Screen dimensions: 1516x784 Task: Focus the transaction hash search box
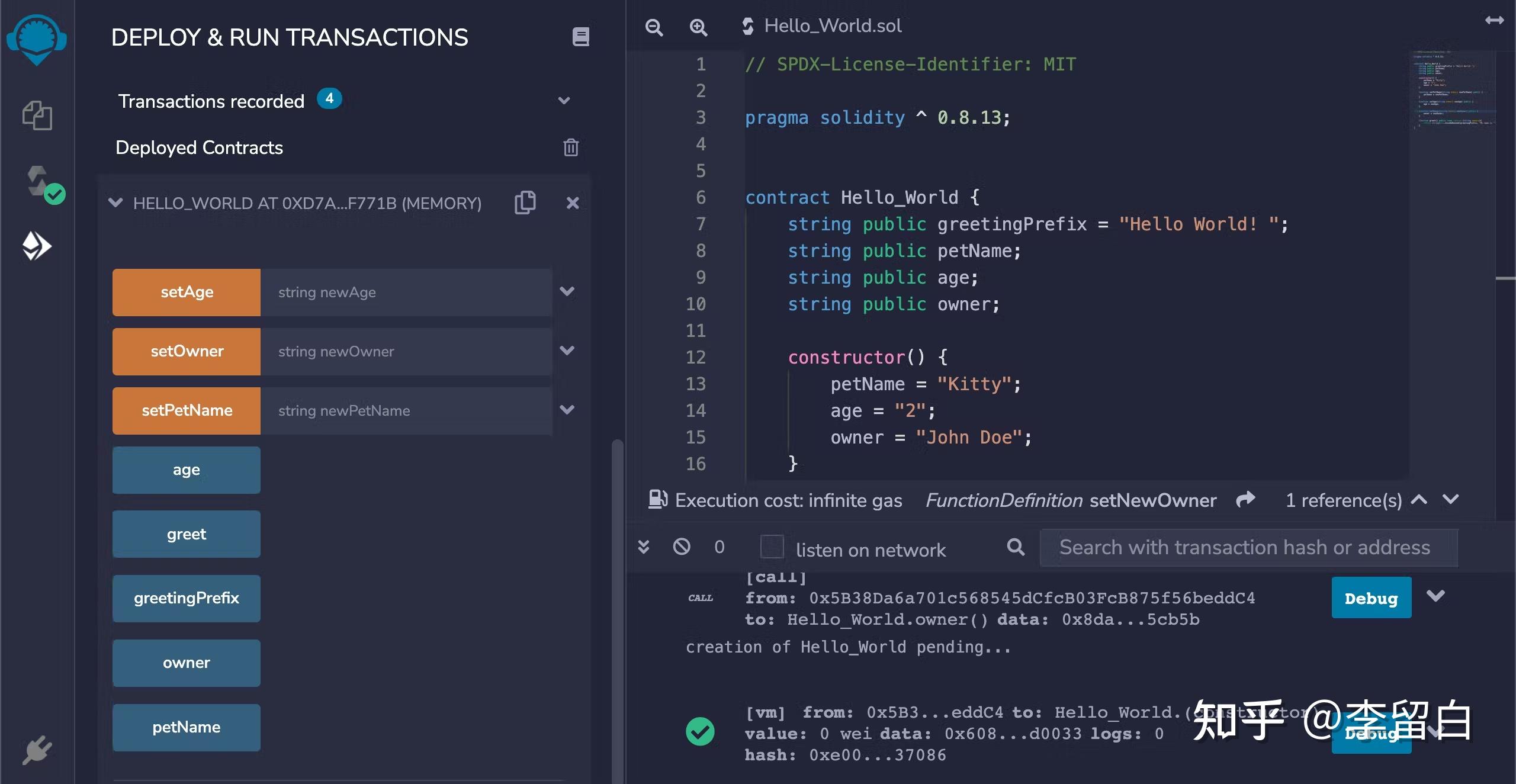(1248, 548)
